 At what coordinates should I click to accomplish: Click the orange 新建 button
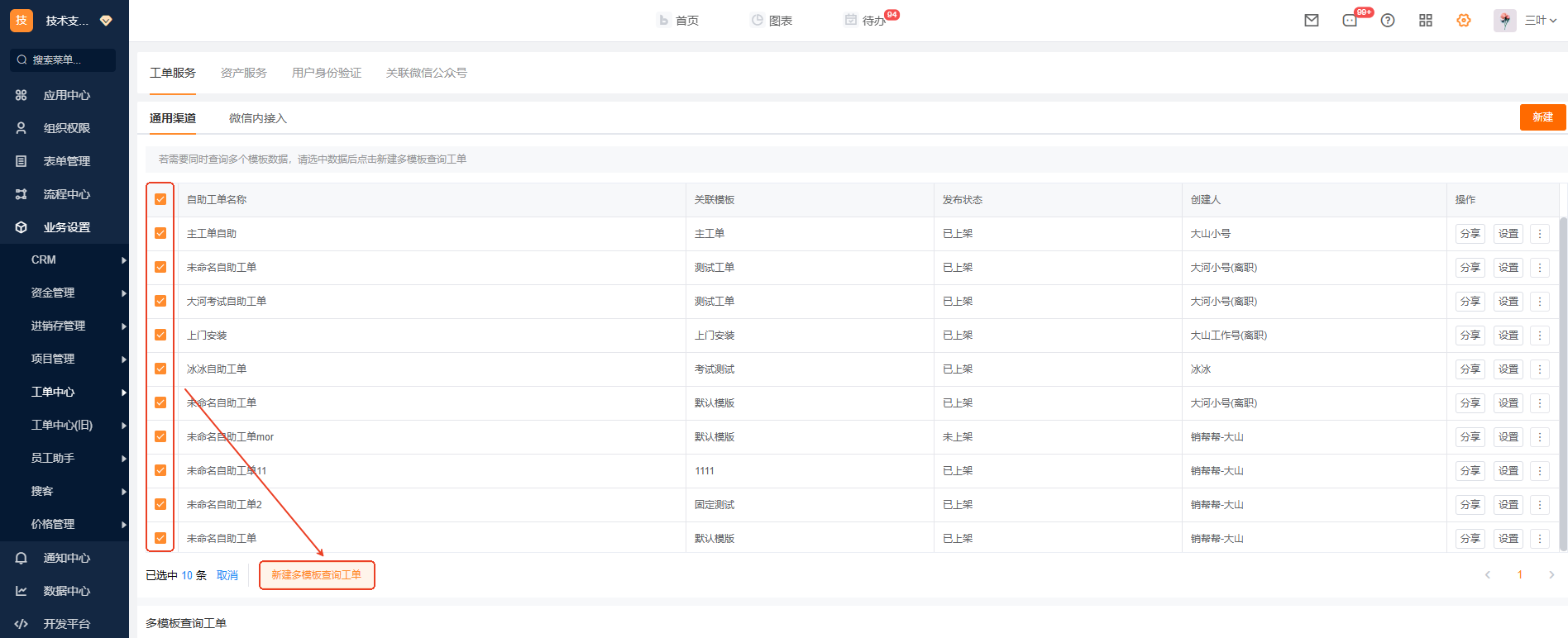(1542, 117)
